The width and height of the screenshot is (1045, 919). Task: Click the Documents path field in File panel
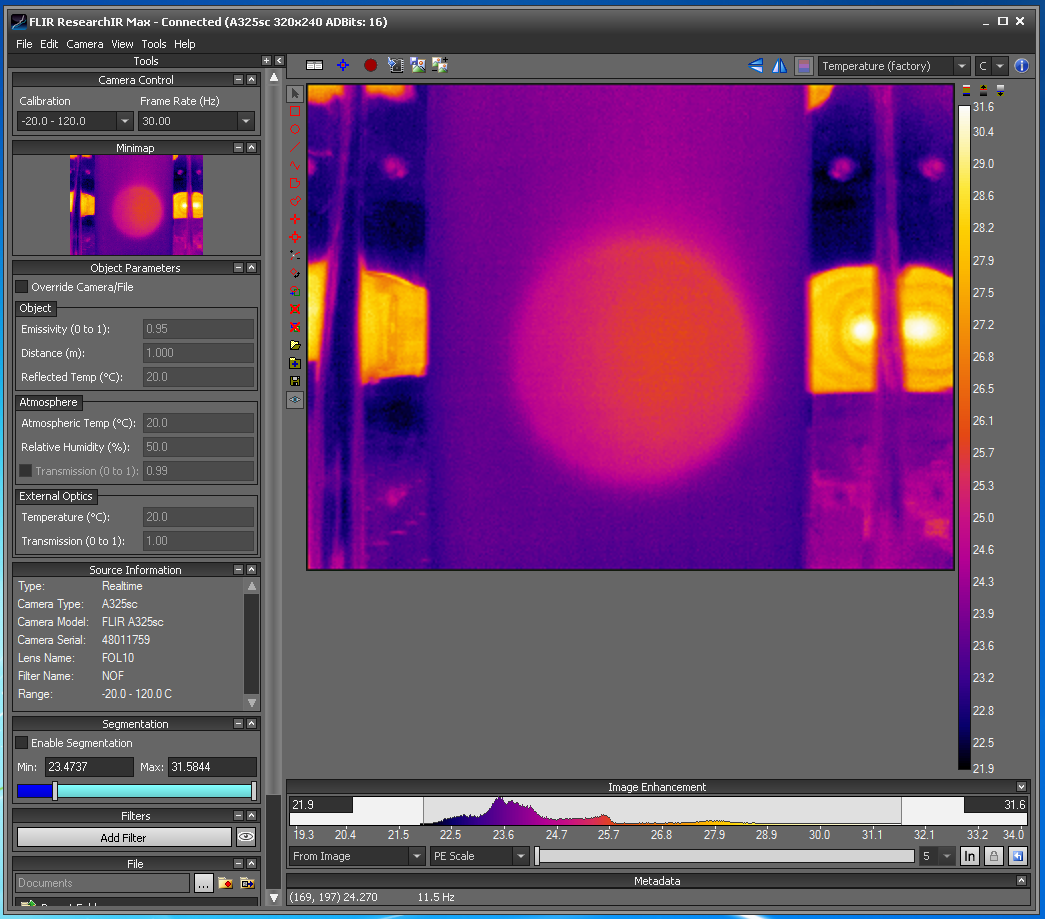click(103, 883)
